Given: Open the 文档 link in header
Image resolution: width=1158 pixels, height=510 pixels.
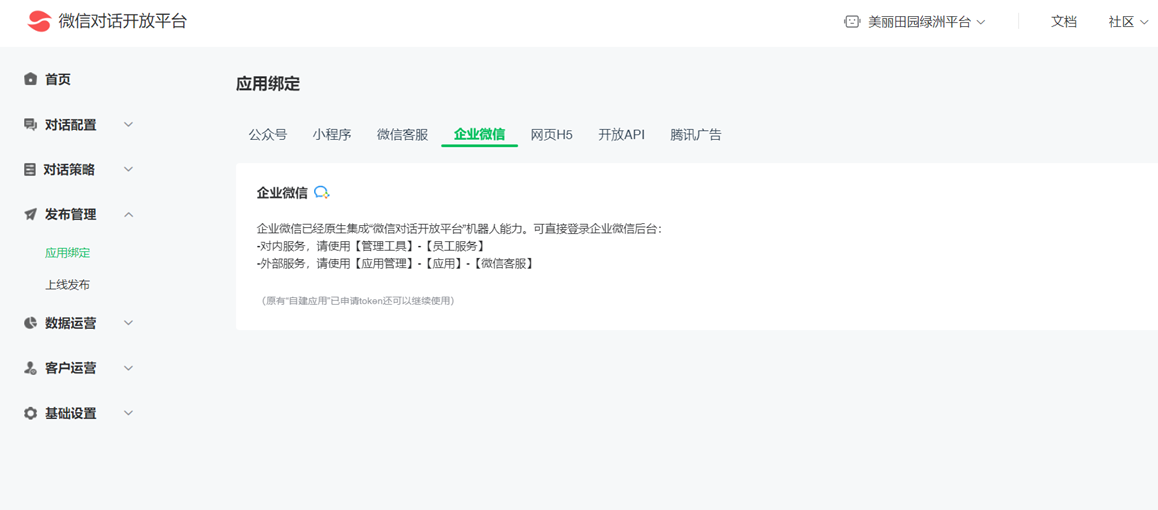Looking at the screenshot, I should coord(1063,22).
